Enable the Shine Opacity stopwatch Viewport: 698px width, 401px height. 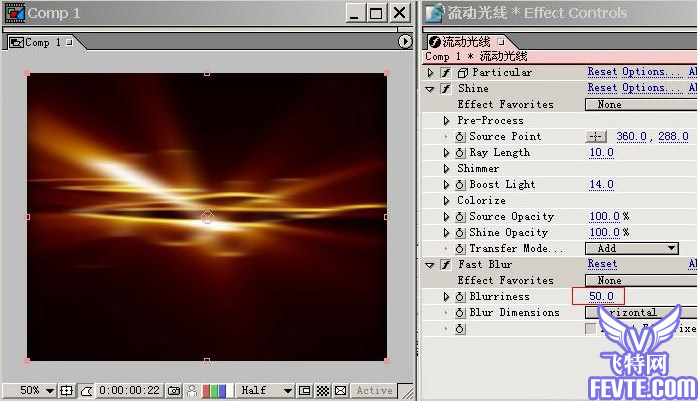coord(460,233)
